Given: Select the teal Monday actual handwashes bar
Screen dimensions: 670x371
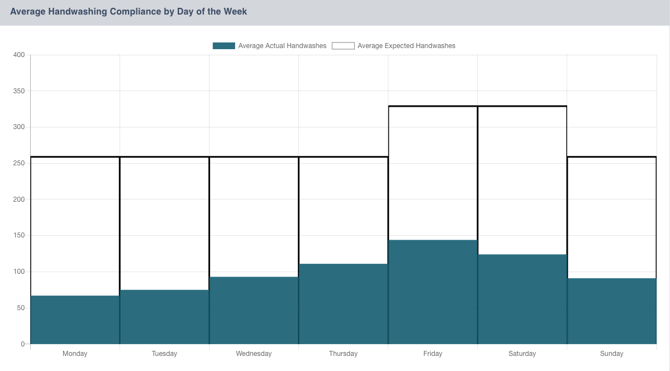Looking at the screenshot, I should pos(75,320).
